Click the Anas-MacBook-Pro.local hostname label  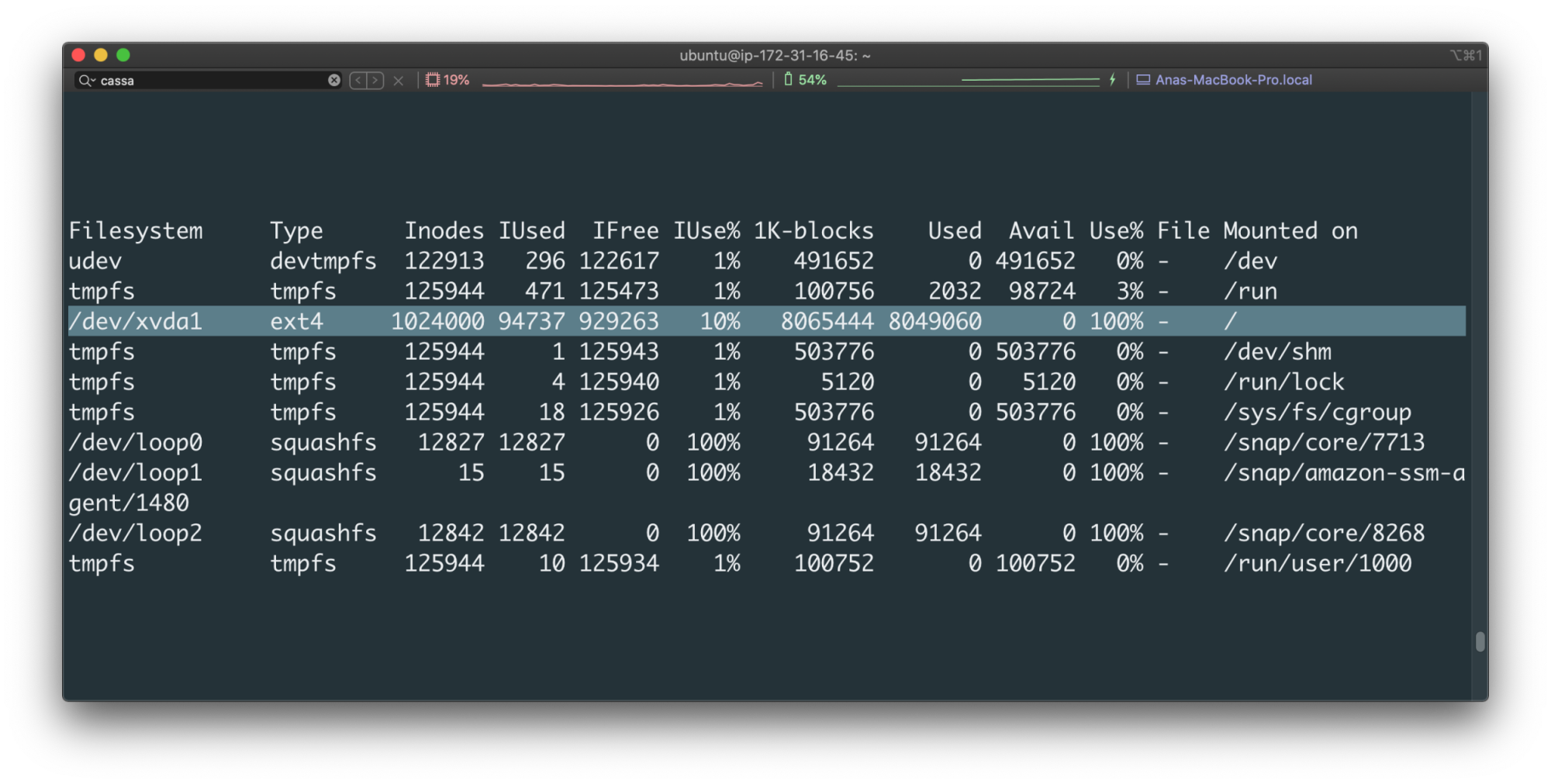1234,80
